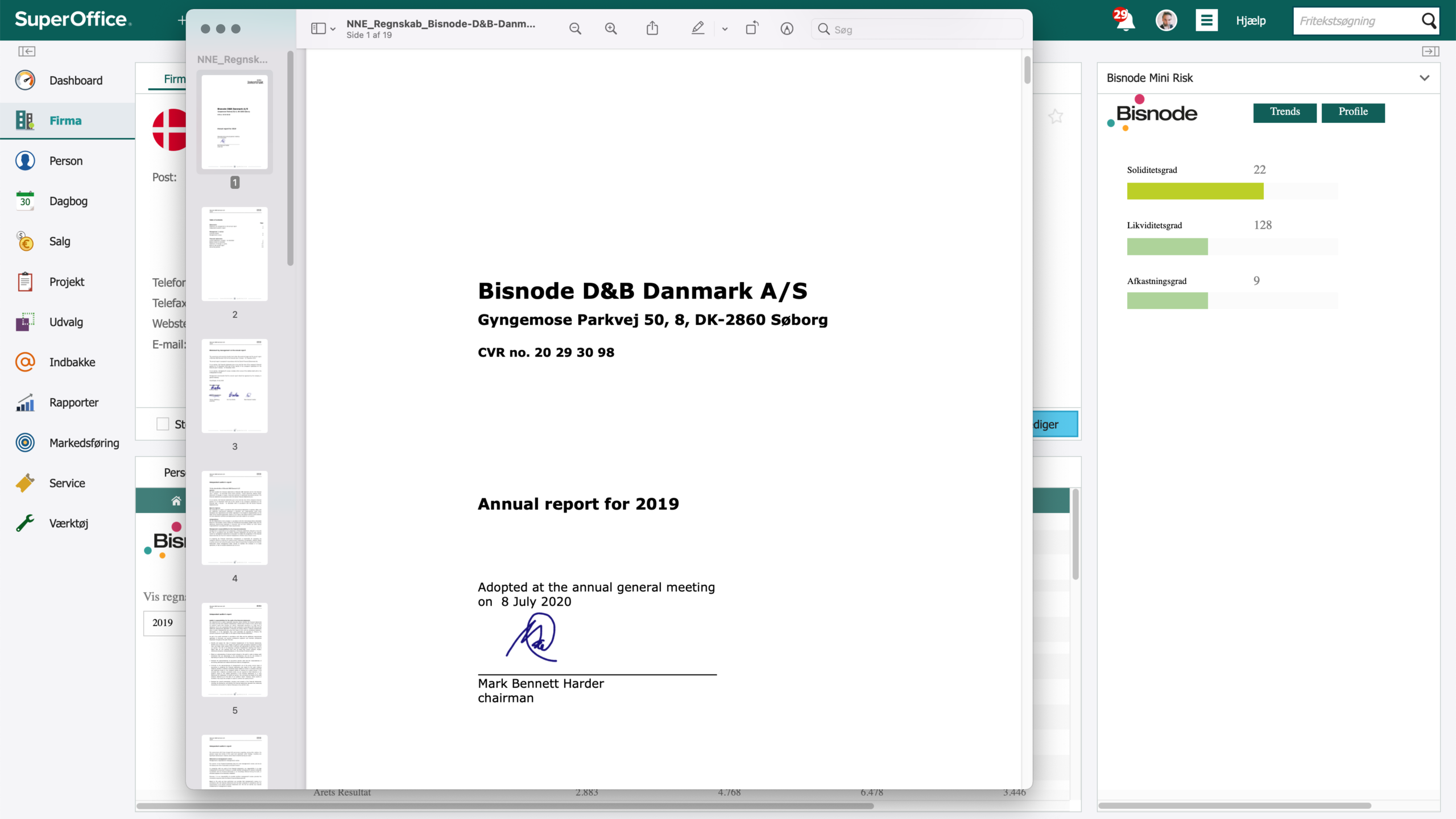
Task: Expand the markup tool options chevron
Action: 725,29
